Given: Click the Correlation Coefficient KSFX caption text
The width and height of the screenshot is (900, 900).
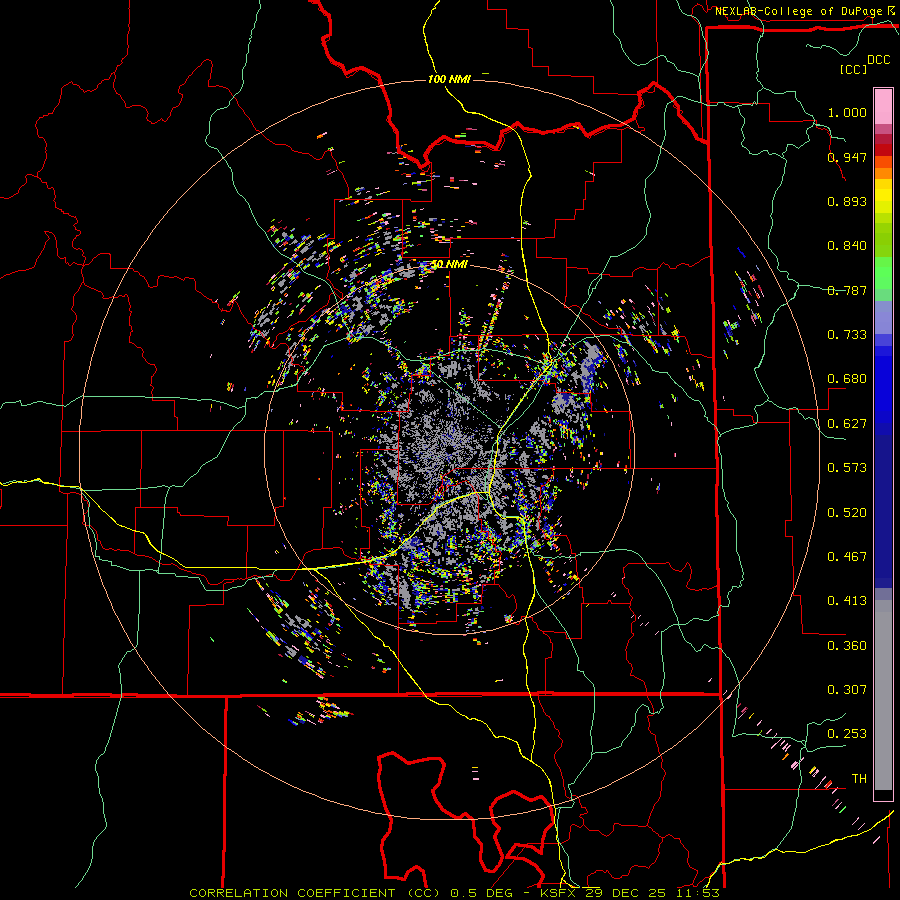Looking at the screenshot, I should pyautogui.click(x=454, y=893).
